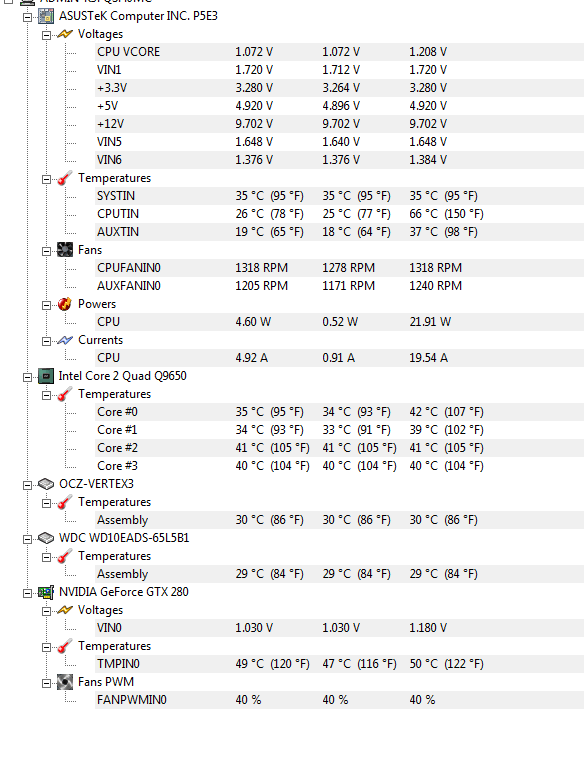Collapse the motherboard Temperatures section
This screenshot has height=780, width=584.
[46, 179]
